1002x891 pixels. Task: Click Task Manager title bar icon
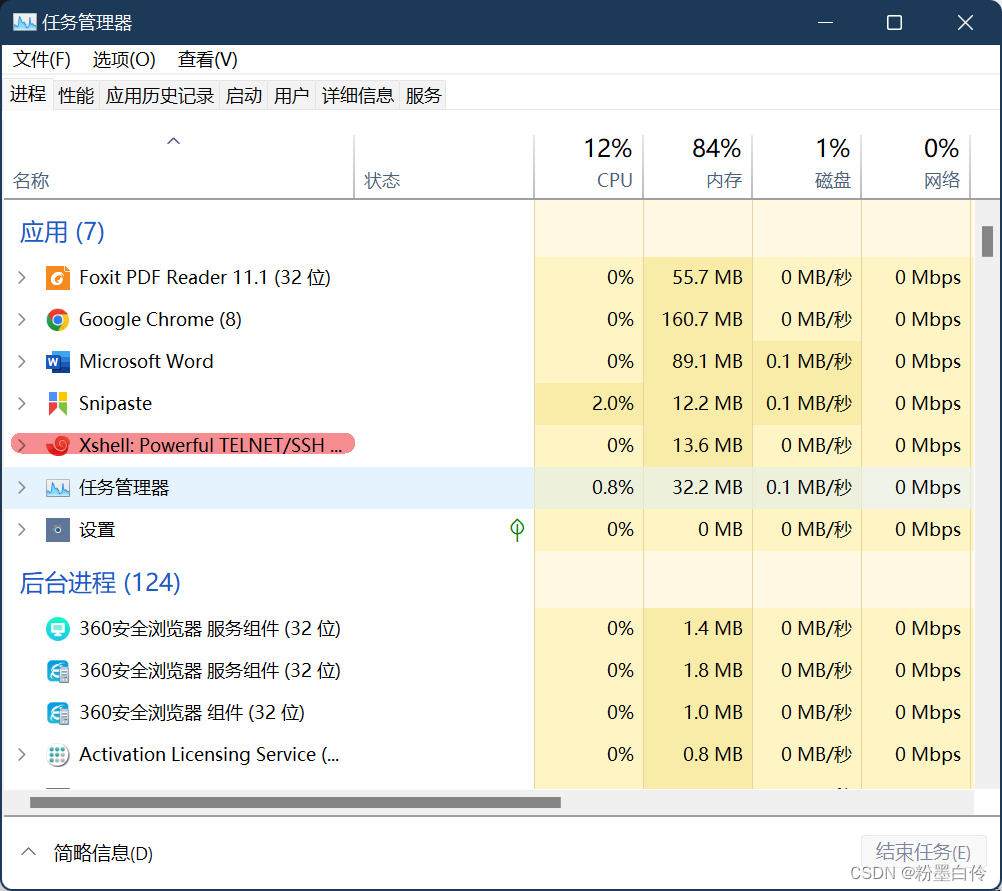(x=24, y=23)
